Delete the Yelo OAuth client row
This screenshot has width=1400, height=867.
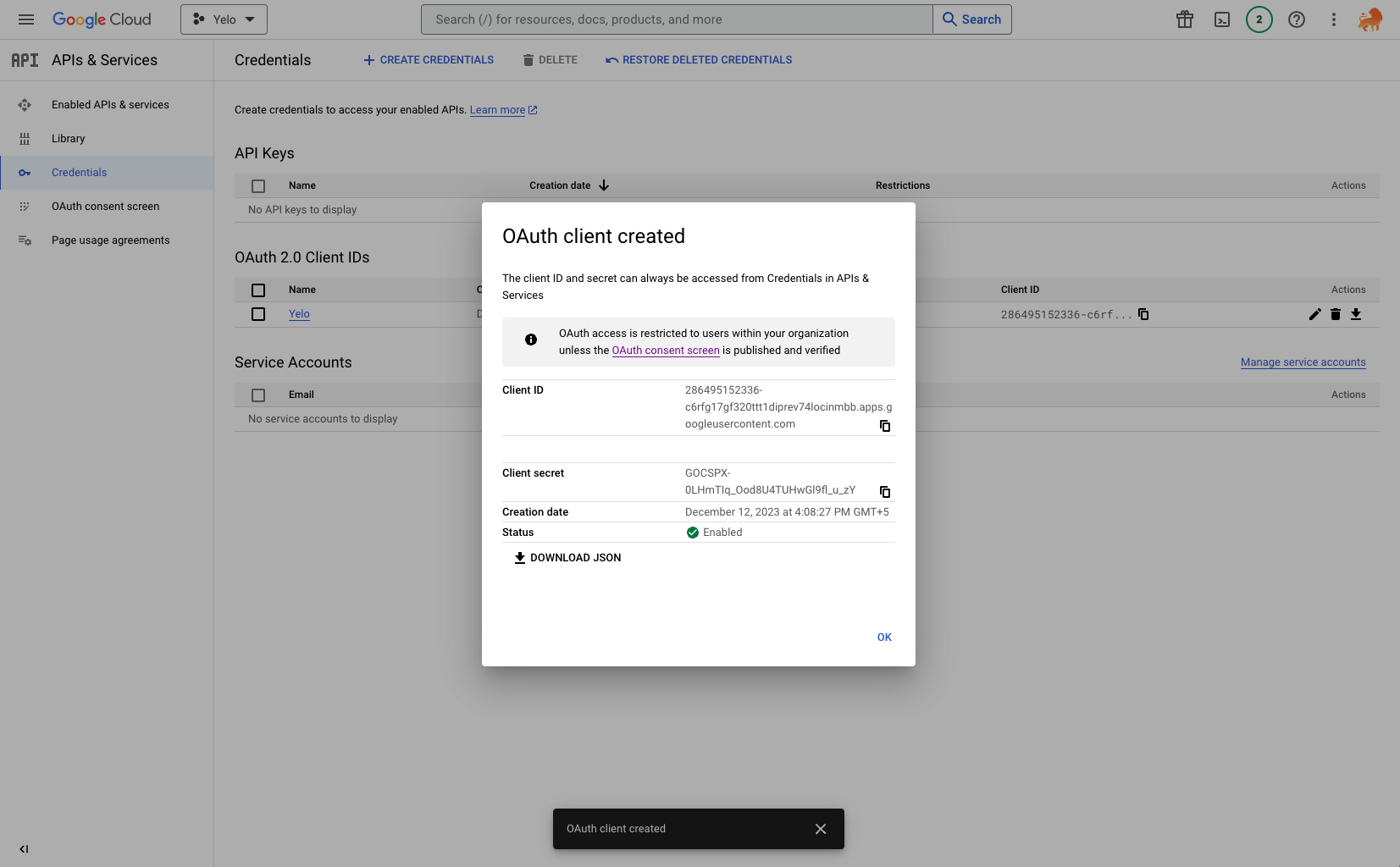(1336, 314)
